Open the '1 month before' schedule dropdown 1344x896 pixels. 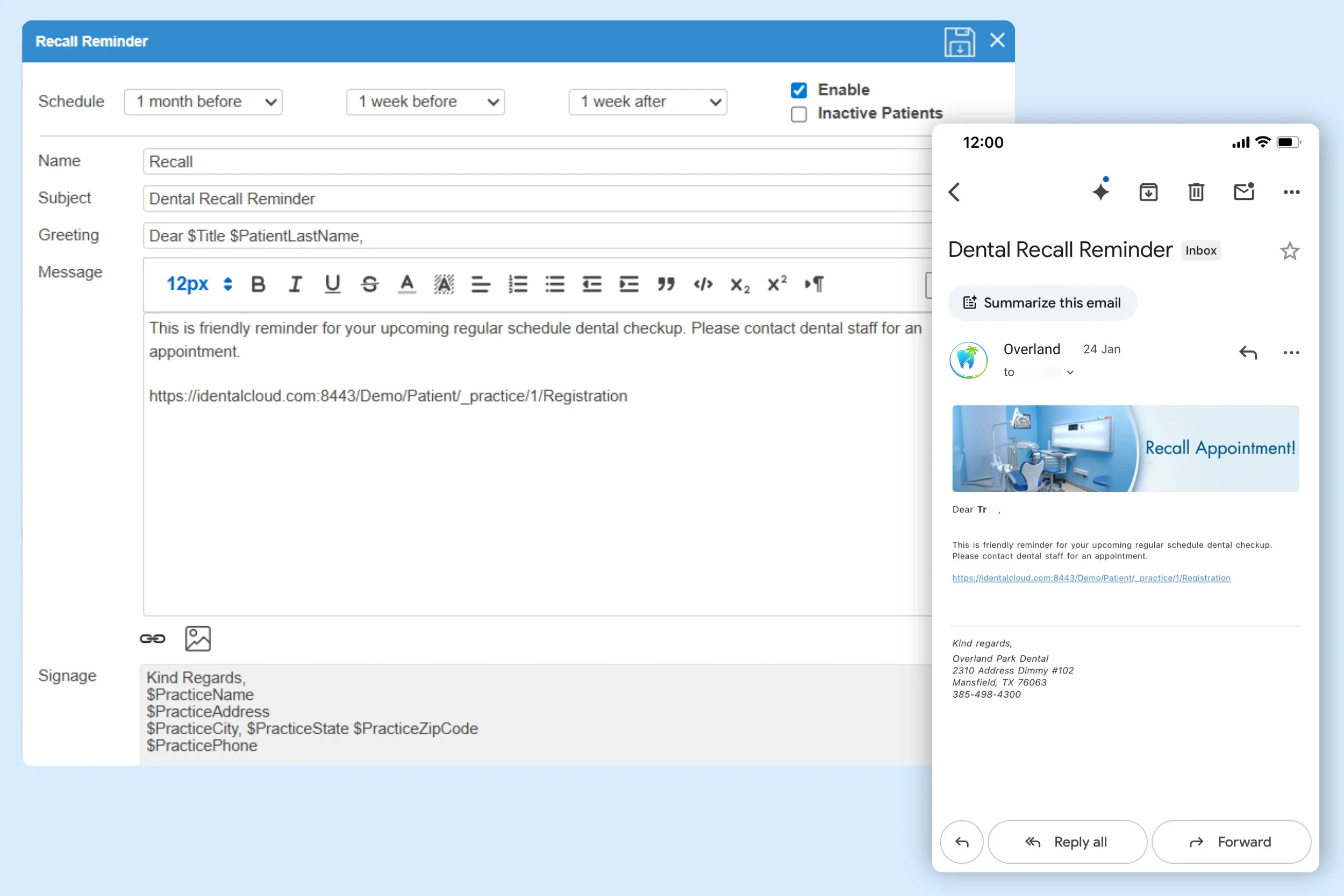point(203,102)
